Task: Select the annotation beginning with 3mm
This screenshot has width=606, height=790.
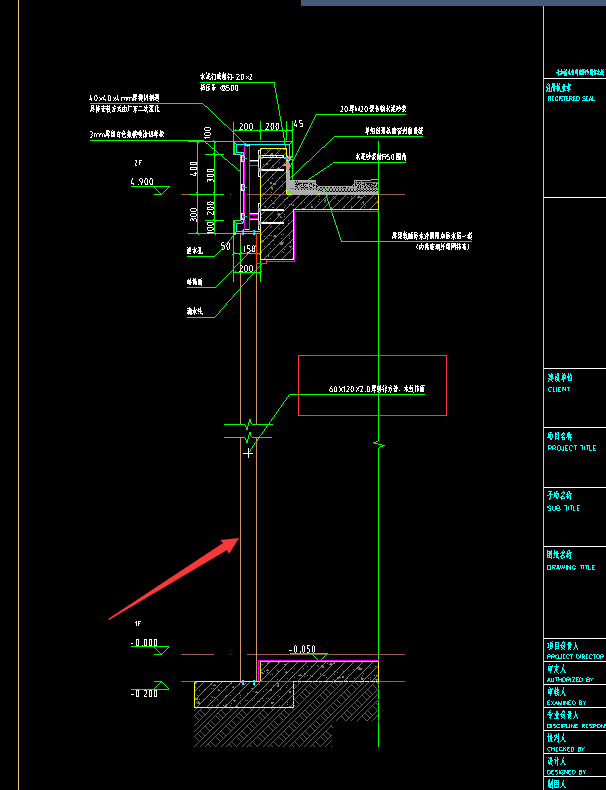Action: pos(127,135)
